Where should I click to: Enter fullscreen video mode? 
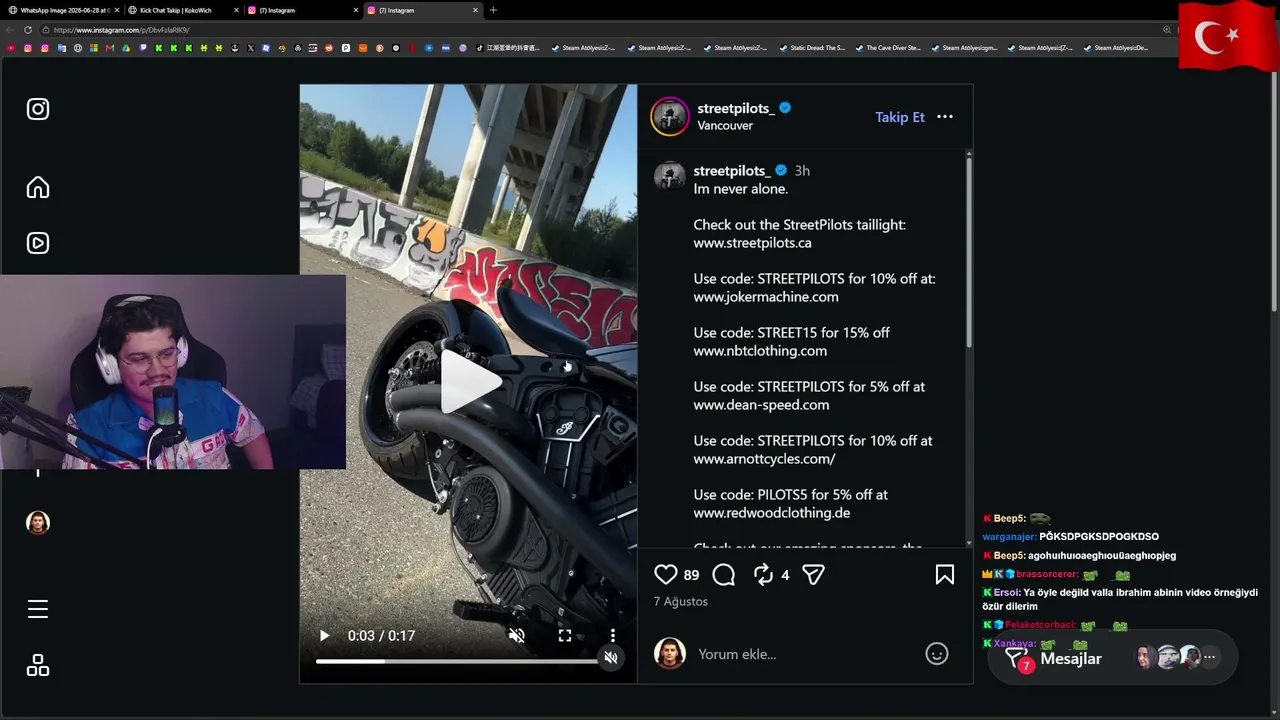(x=565, y=636)
